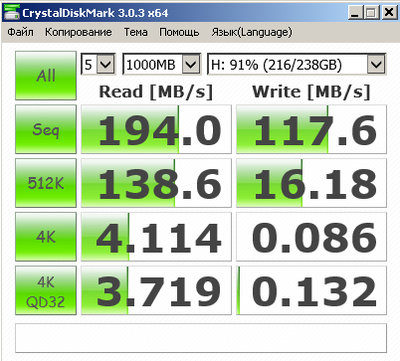Open the Язык(Language) menu
Screen dimensions: 400x361
[x=252, y=32]
